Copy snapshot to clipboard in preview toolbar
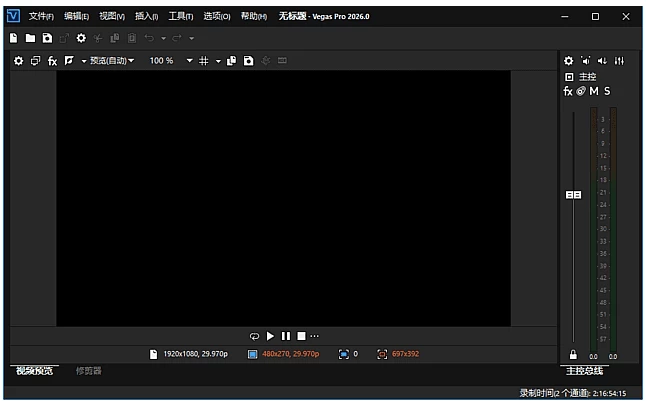This screenshot has height=404, width=646. point(231,61)
